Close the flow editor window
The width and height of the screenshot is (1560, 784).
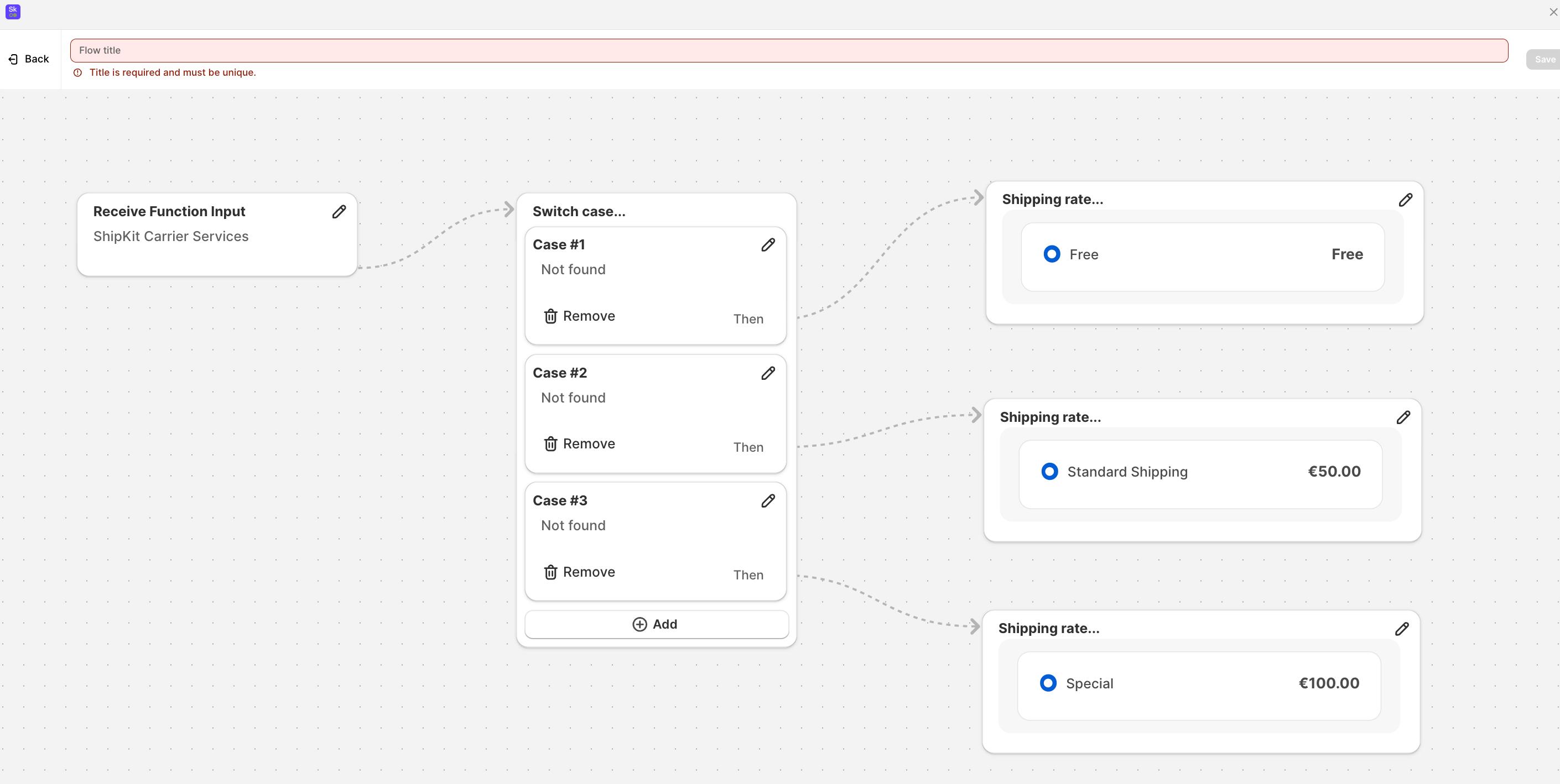point(1553,12)
